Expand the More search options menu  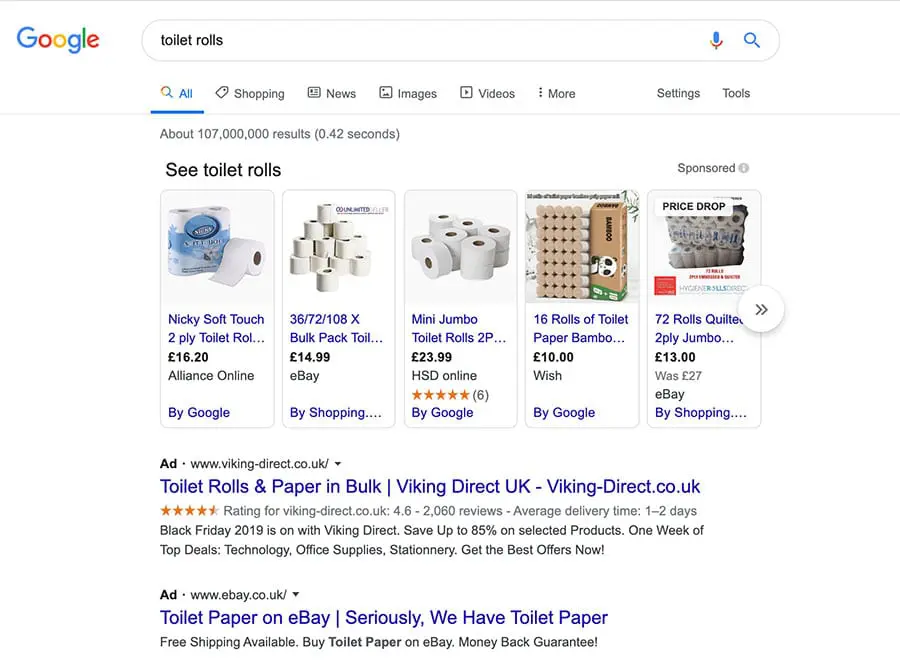(x=556, y=93)
